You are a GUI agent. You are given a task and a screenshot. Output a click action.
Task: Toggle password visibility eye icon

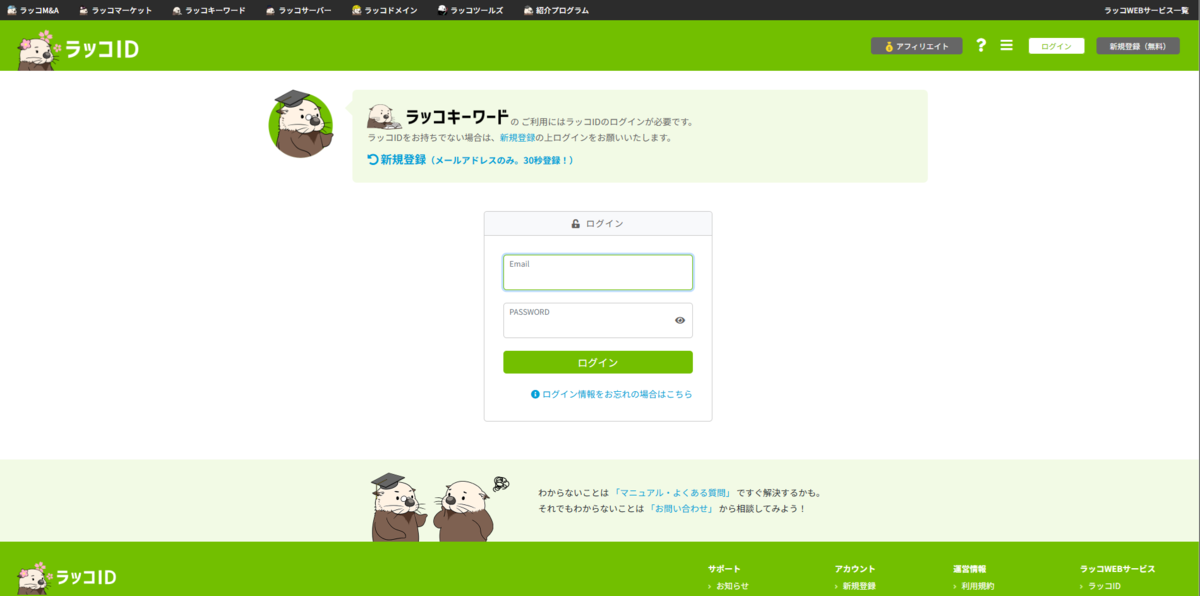[x=680, y=321]
